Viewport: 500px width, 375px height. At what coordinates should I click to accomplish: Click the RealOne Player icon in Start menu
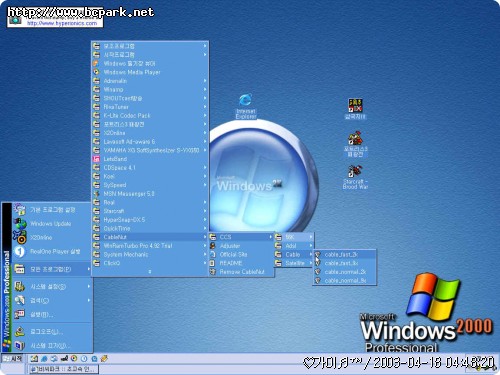[x=20, y=252]
